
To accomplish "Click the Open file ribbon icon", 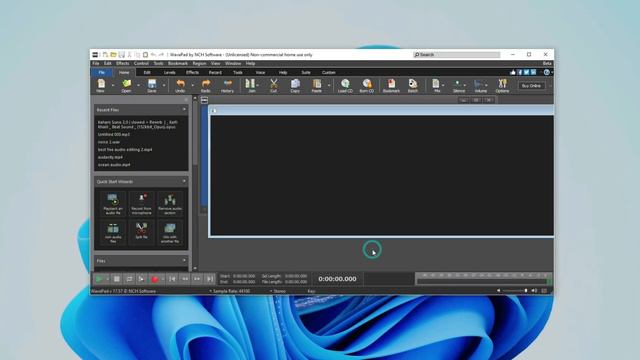I will tap(127, 85).
